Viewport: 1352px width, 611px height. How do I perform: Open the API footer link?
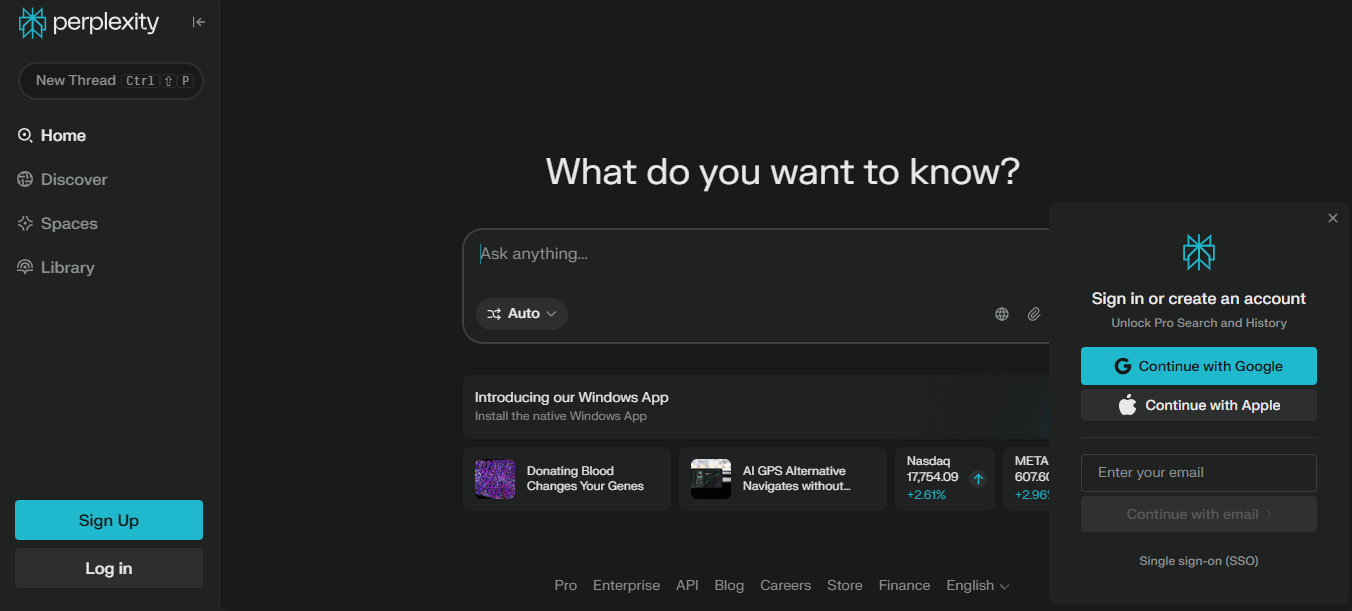click(687, 586)
